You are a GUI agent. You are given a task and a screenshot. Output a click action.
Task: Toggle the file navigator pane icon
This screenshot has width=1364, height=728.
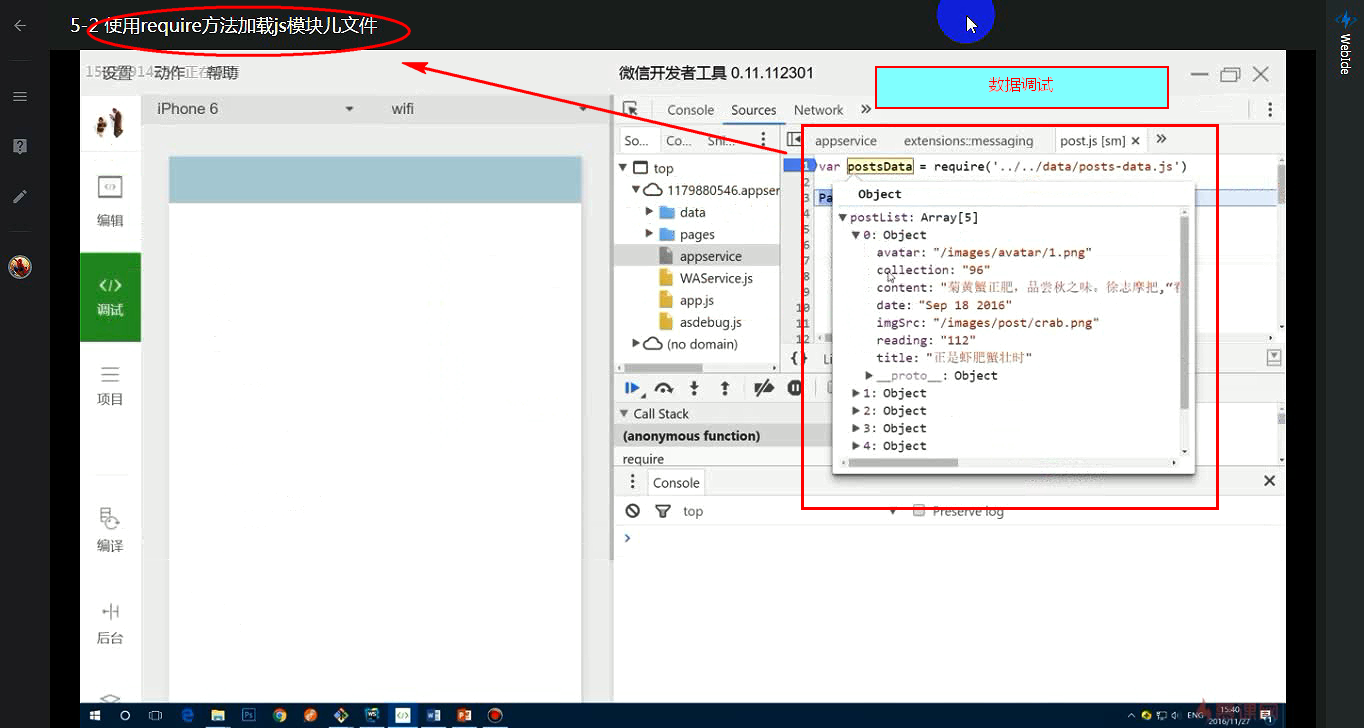click(x=794, y=140)
